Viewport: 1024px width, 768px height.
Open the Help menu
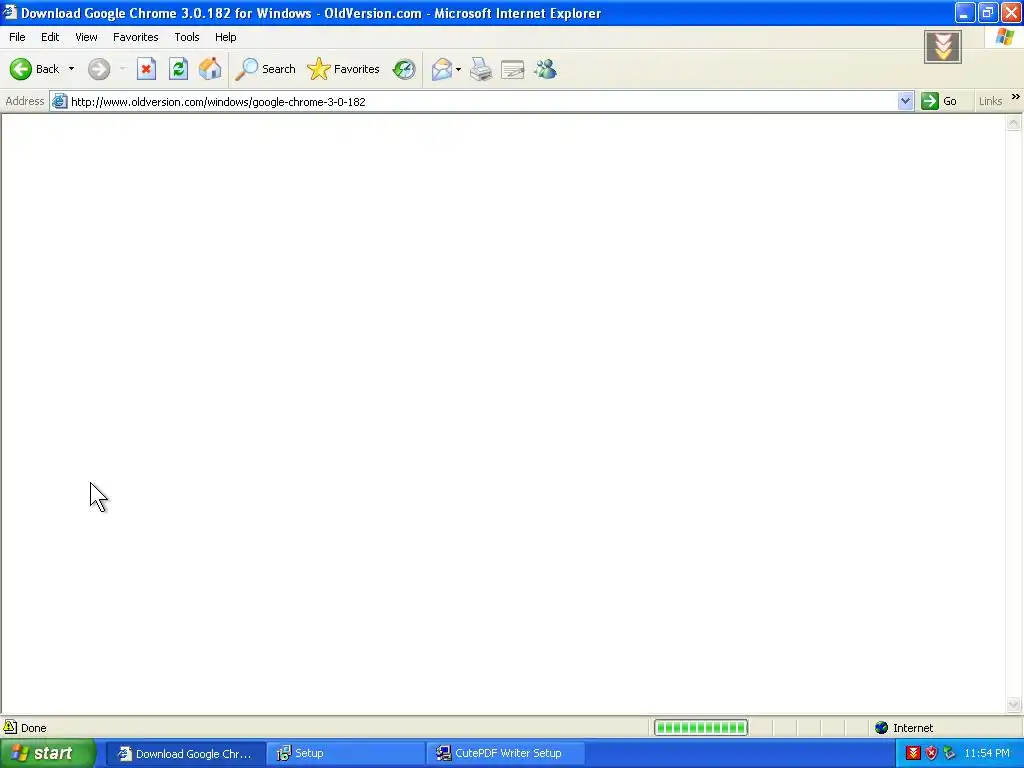[225, 37]
